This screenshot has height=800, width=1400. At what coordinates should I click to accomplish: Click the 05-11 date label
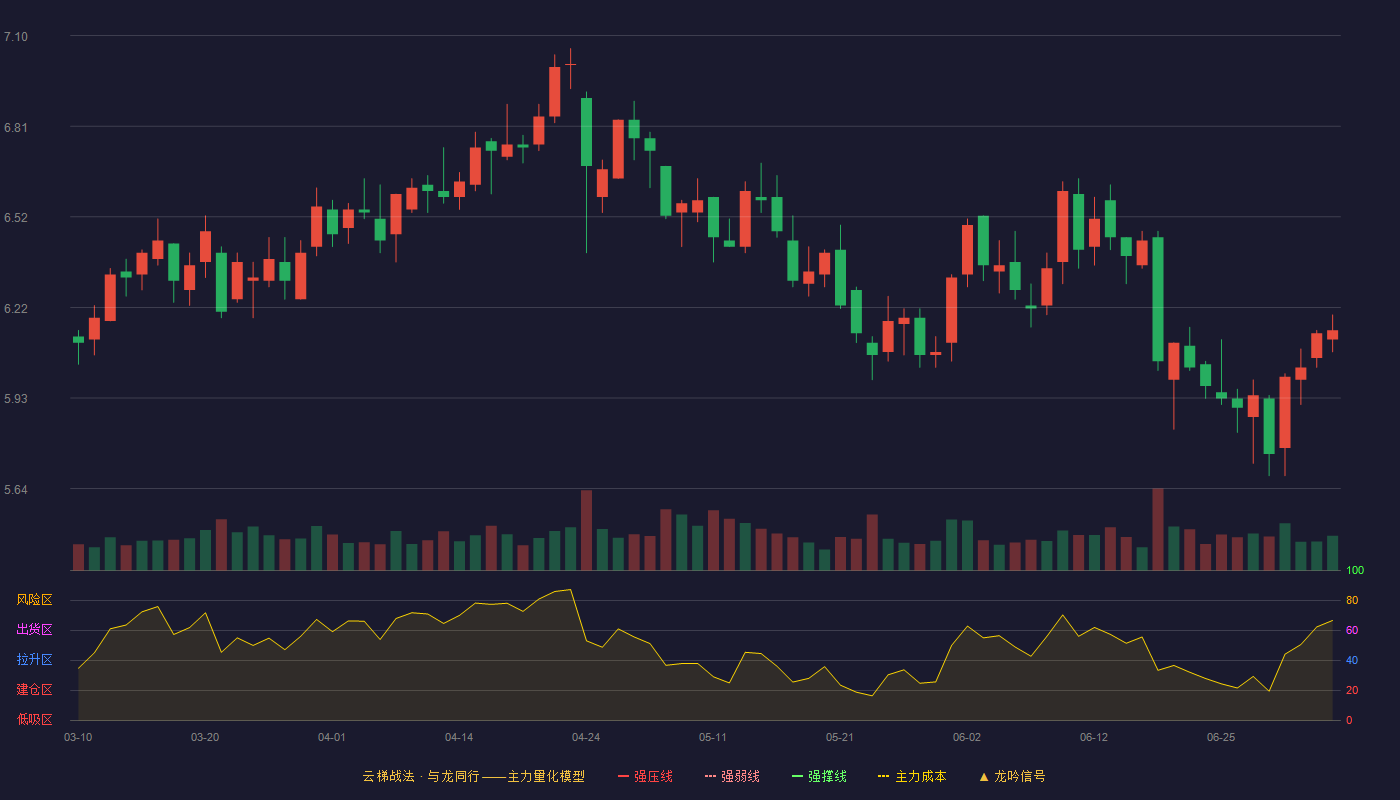(x=713, y=737)
